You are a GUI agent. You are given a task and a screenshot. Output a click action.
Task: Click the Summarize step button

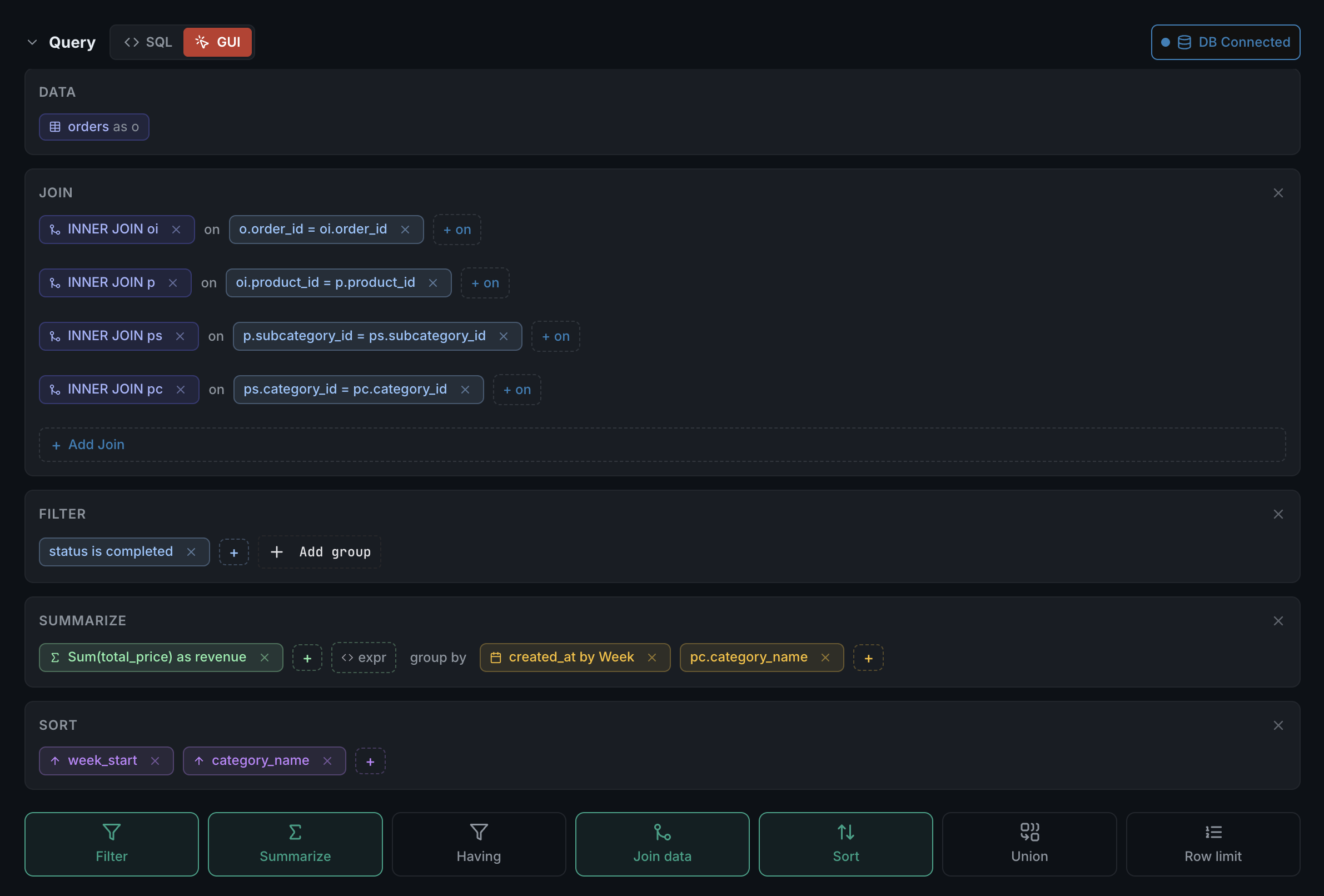(295, 844)
